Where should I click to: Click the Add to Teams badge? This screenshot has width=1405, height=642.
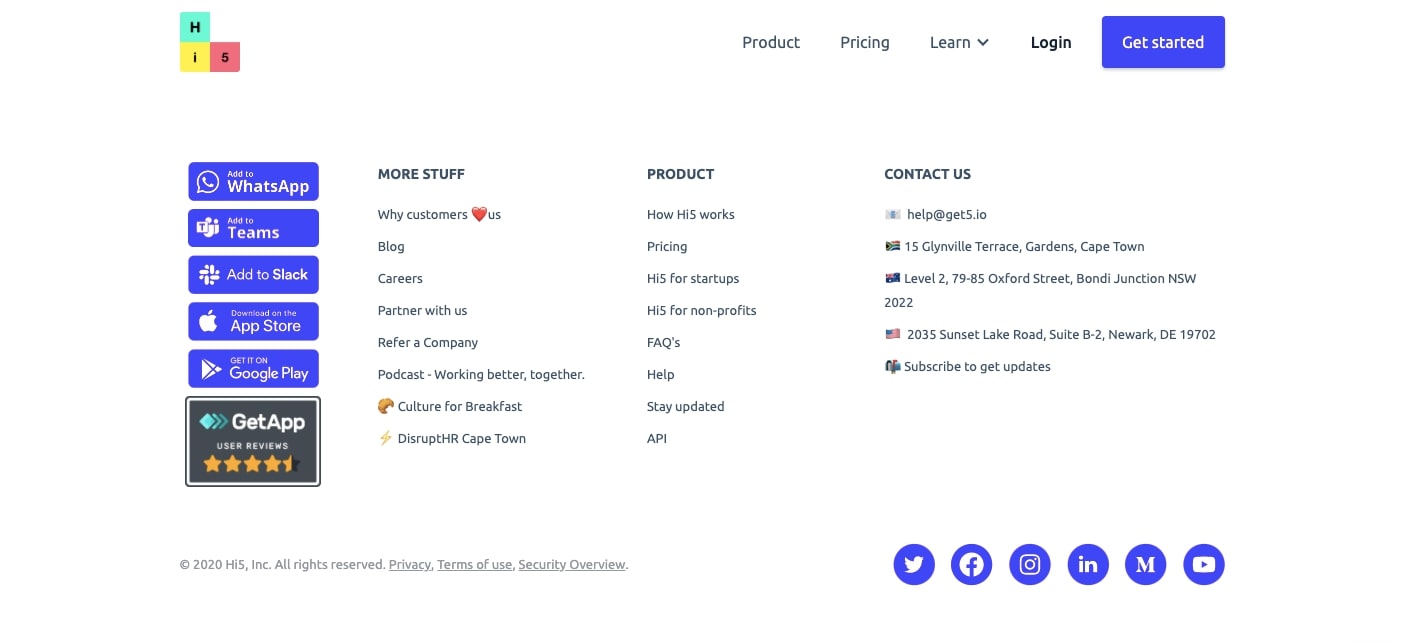click(x=253, y=228)
